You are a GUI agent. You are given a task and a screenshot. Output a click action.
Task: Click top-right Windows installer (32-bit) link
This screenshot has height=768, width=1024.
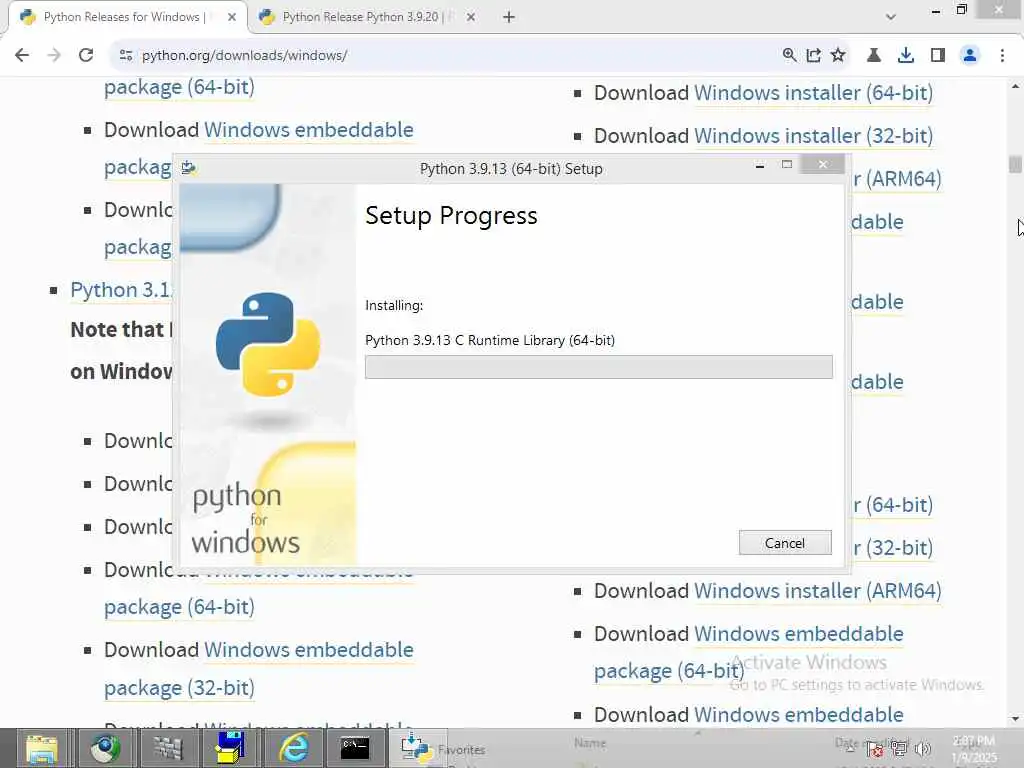[x=813, y=136]
